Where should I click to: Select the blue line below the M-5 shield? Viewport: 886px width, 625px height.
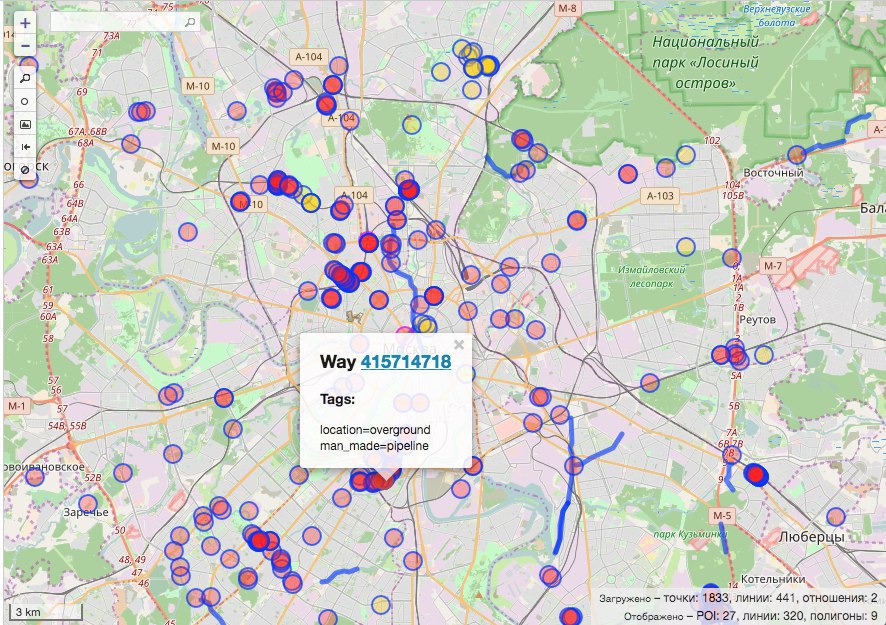click(723, 539)
